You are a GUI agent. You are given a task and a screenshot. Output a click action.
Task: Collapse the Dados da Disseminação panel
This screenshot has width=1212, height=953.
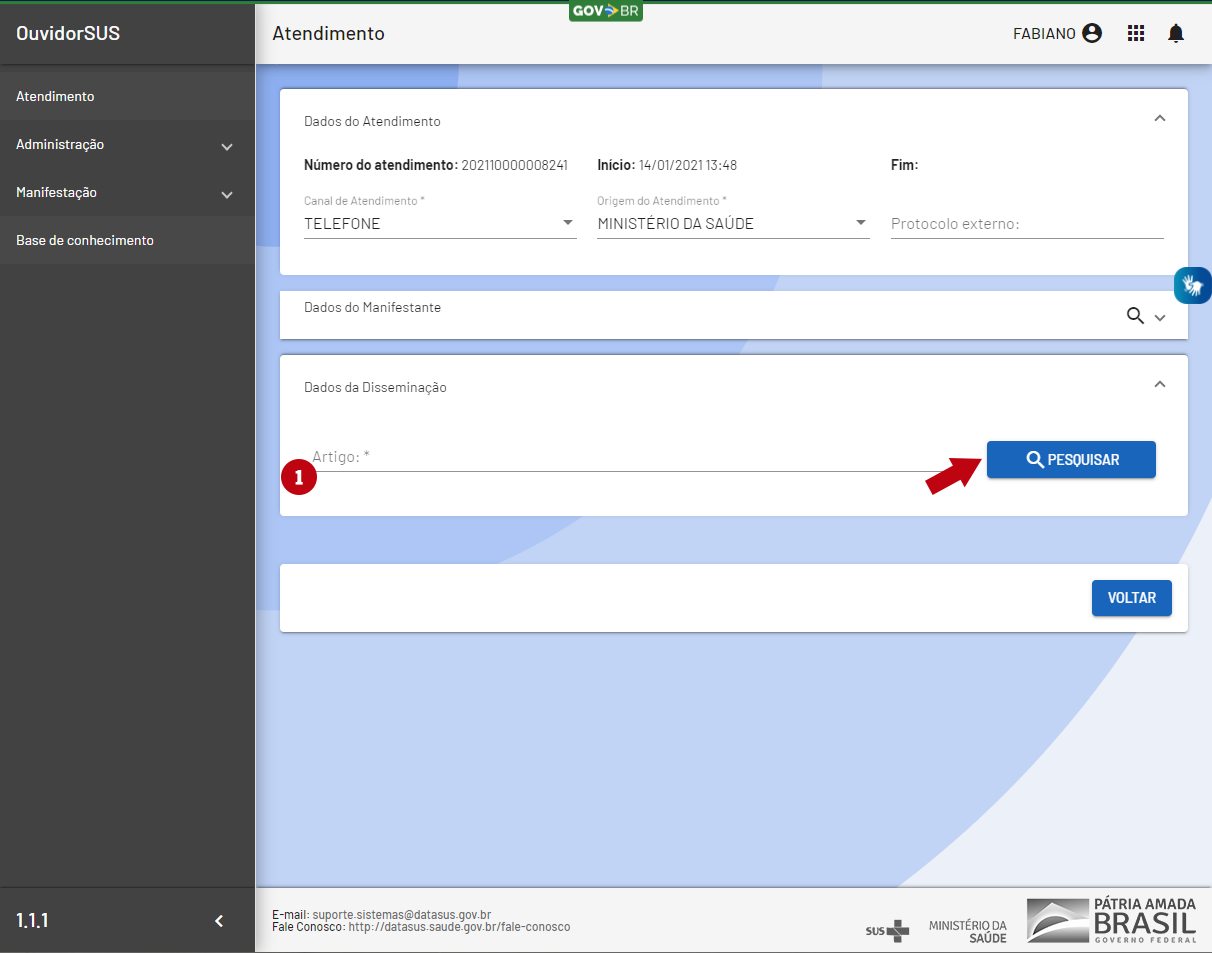pyautogui.click(x=1160, y=384)
